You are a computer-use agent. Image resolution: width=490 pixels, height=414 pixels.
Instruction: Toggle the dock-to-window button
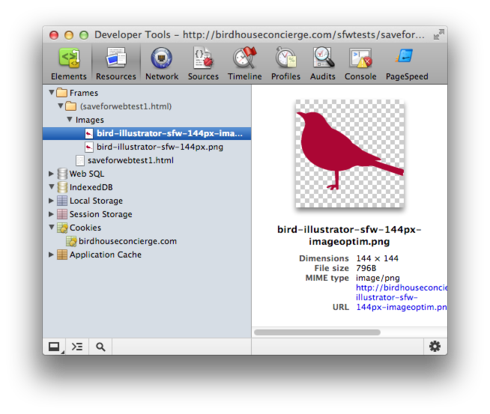tap(54, 347)
